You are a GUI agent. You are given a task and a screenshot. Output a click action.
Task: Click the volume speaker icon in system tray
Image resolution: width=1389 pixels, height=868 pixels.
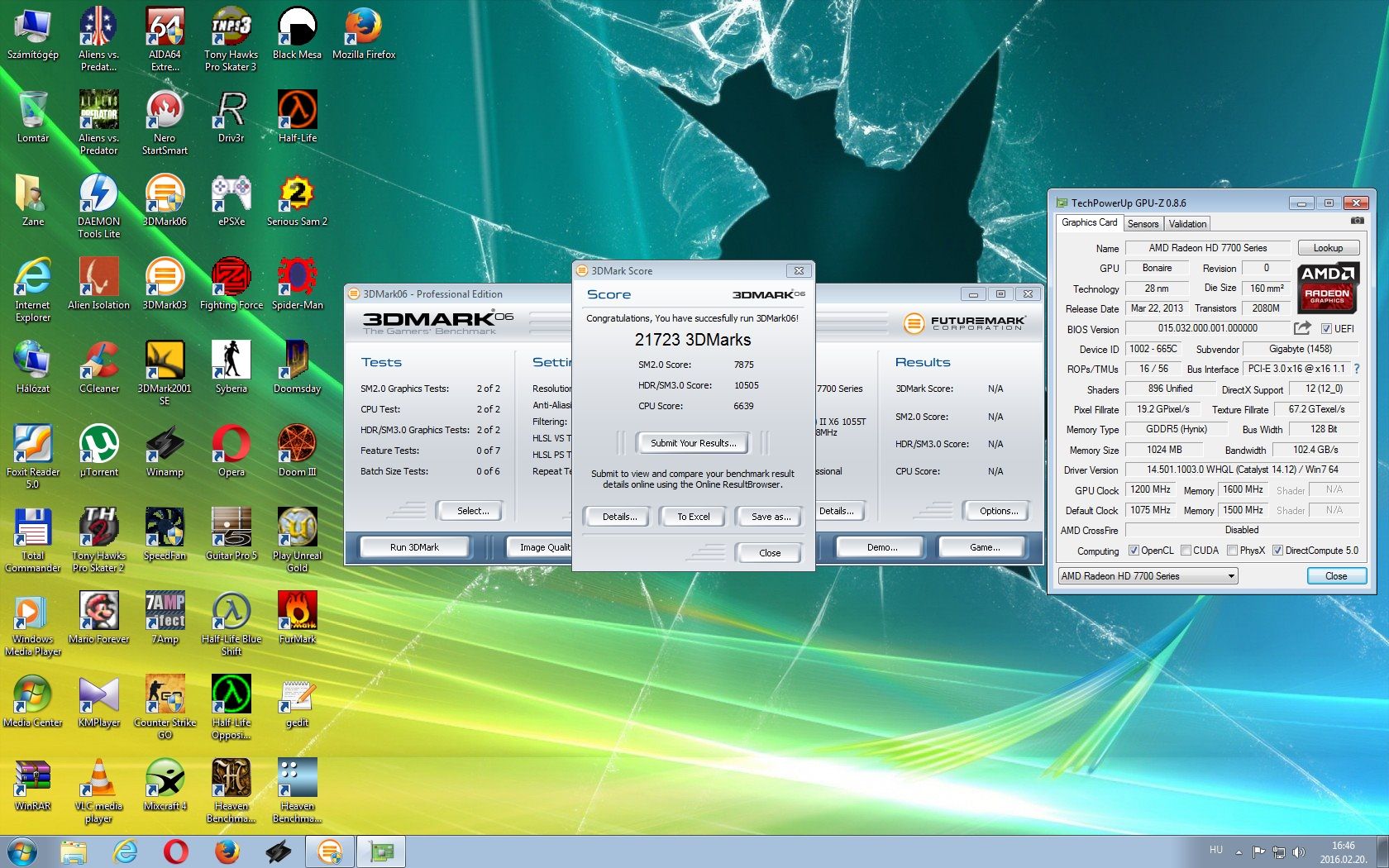[x=1299, y=851]
